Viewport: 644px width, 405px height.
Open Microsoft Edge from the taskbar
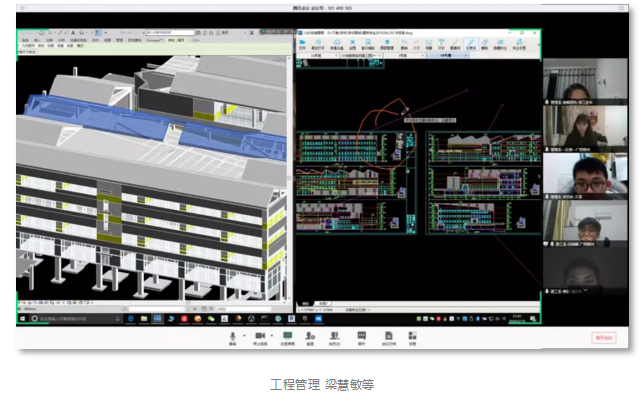click(131, 319)
